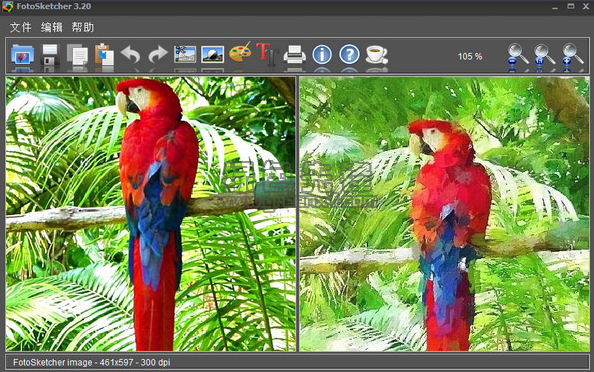Viewport: 594px width, 372px height.
Task: Open a picture with the folder icon
Action: coord(22,55)
